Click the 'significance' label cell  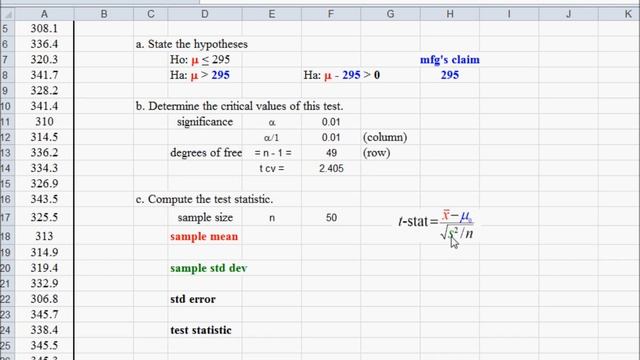tap(205, 122)
